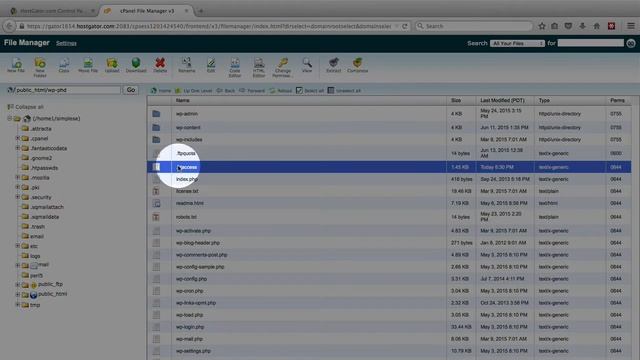This screenshot has height=360, width=640.
Task: Select the license.txt file
Action: (389, 191)
